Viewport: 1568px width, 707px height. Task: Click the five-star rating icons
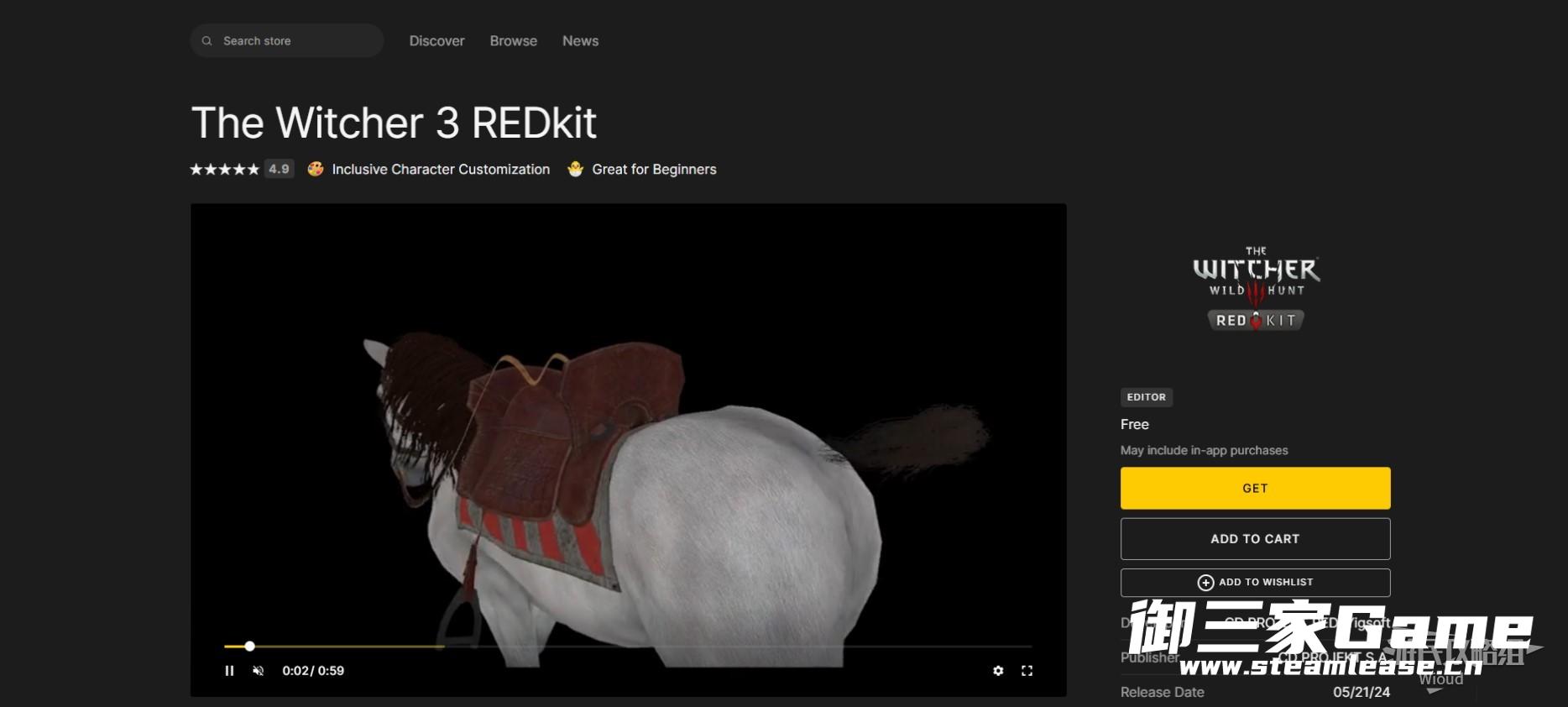coord(224,170)
